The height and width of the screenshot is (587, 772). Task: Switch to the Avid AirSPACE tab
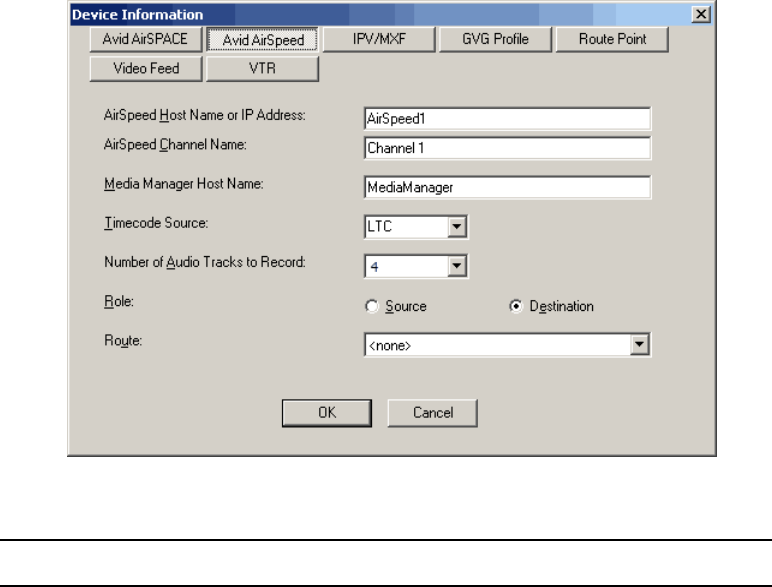[146, 39]
